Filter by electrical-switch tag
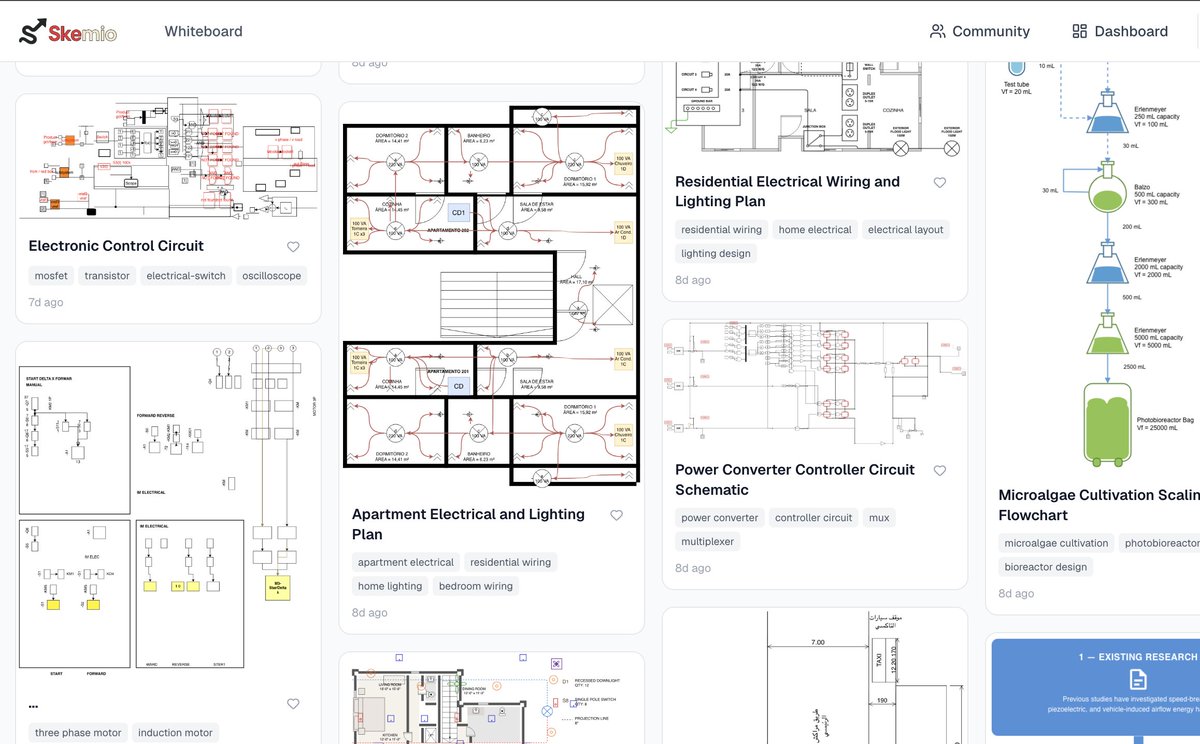Image resolution: width=1200 pixels, height=744 pixels. 186,276
